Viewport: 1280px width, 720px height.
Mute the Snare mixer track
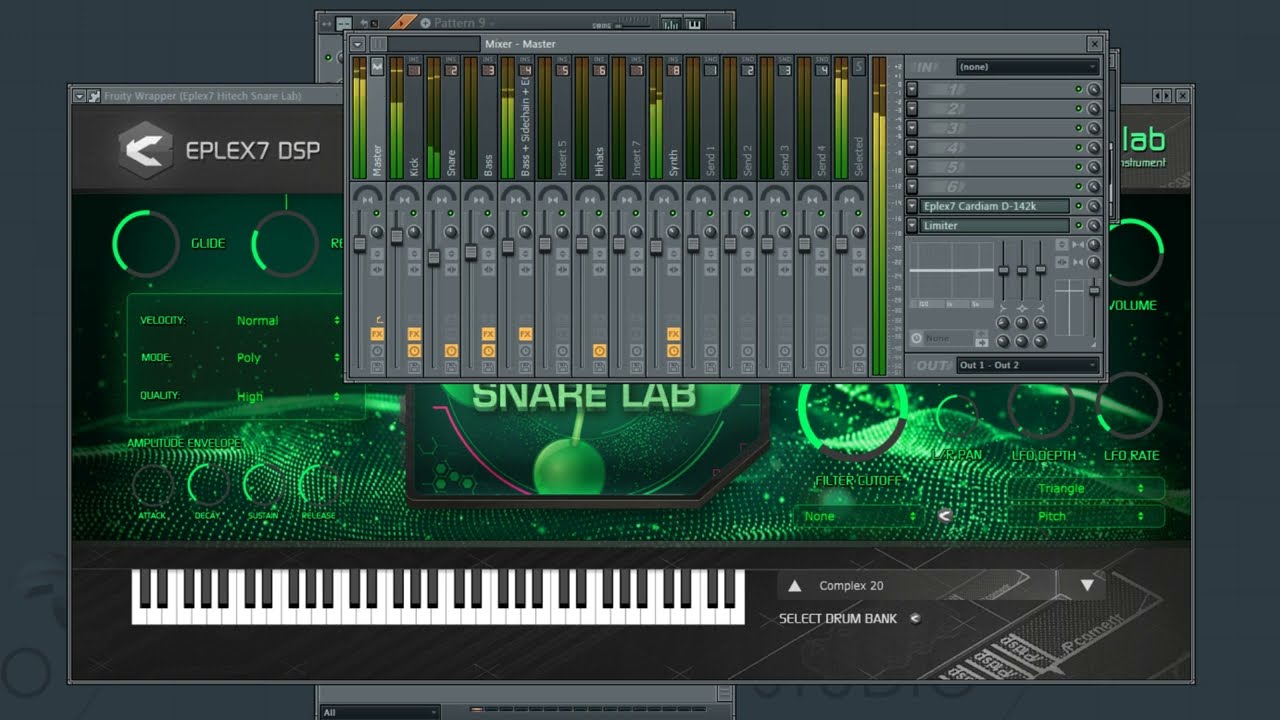(x=451, y=213)
